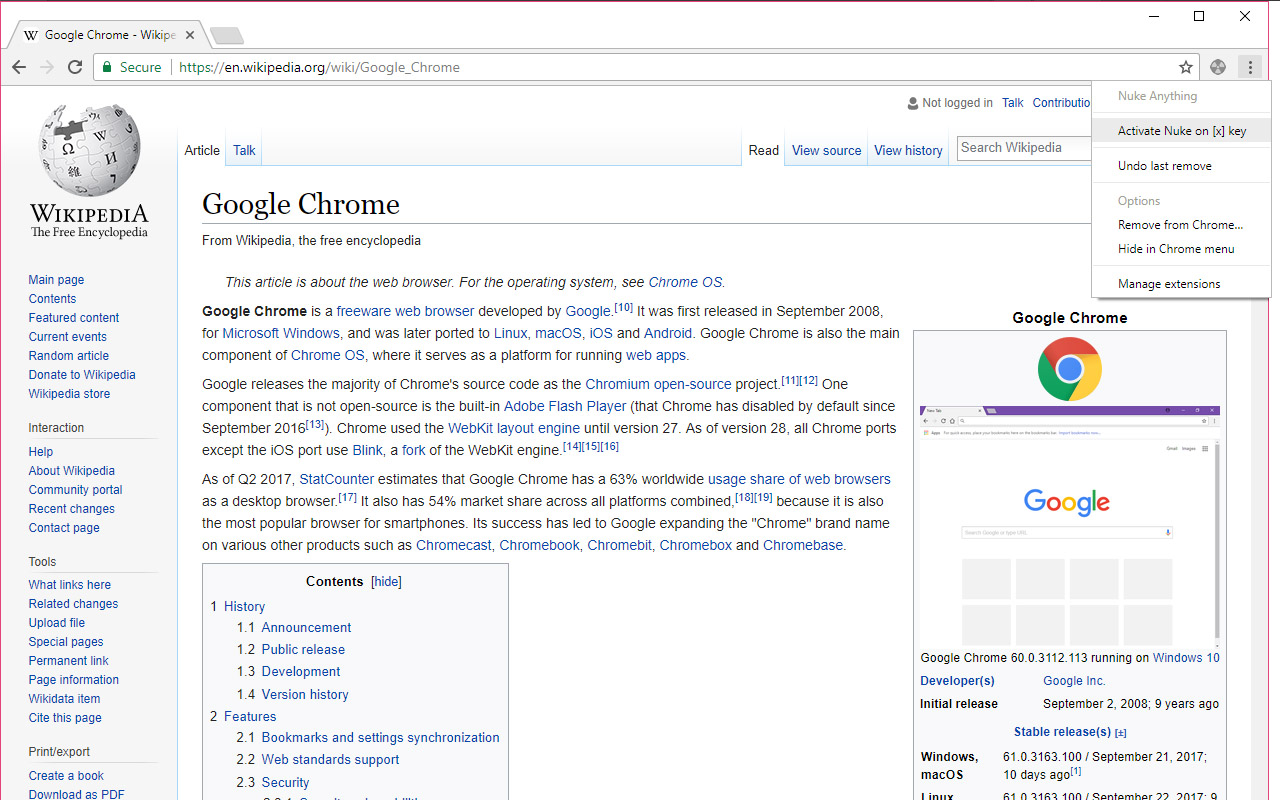Choose Undo last remove in the menu
The image size is (1280, 800).
1164,166
